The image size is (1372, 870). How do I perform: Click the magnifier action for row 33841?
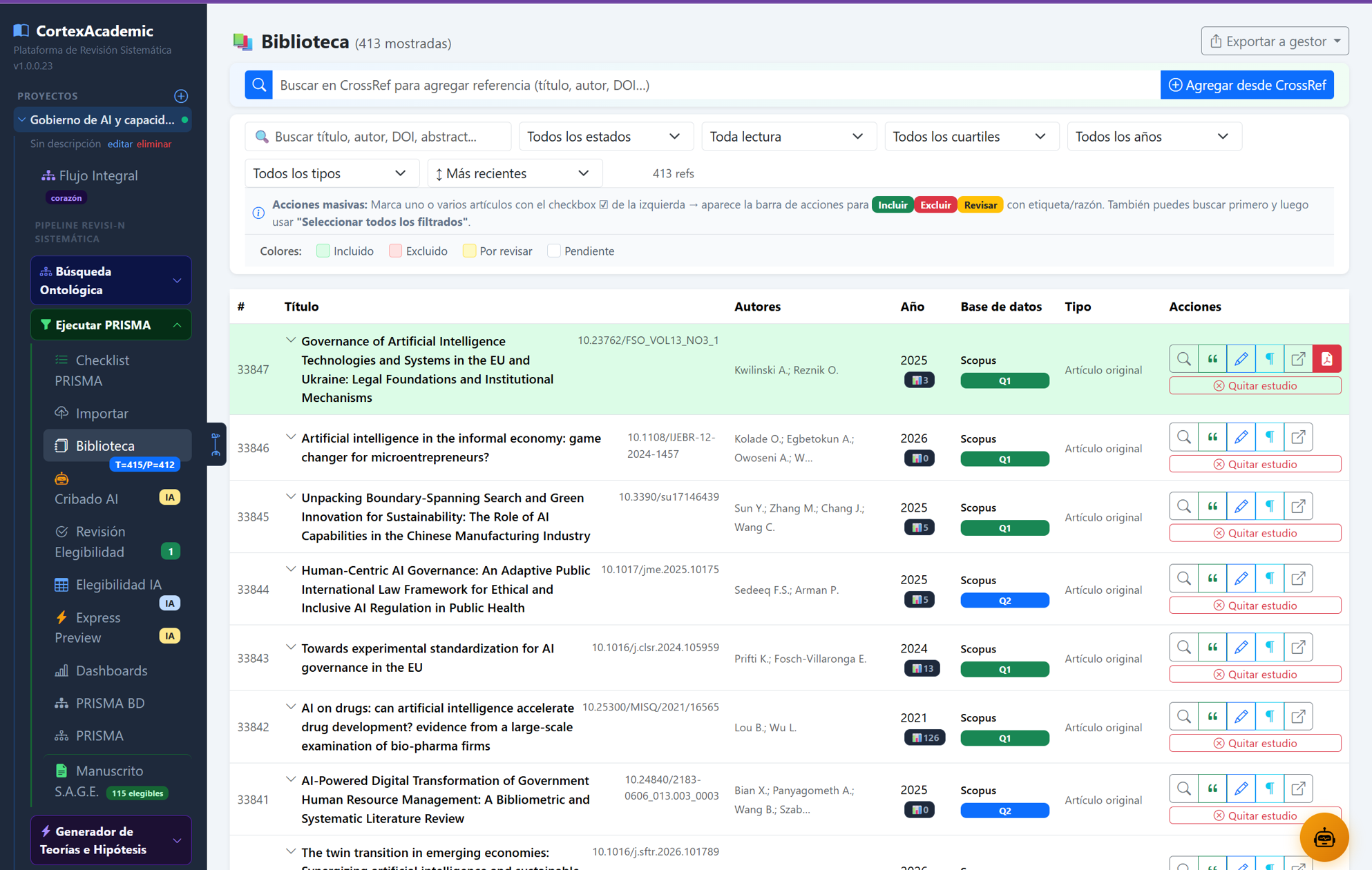coord(1183,789)
